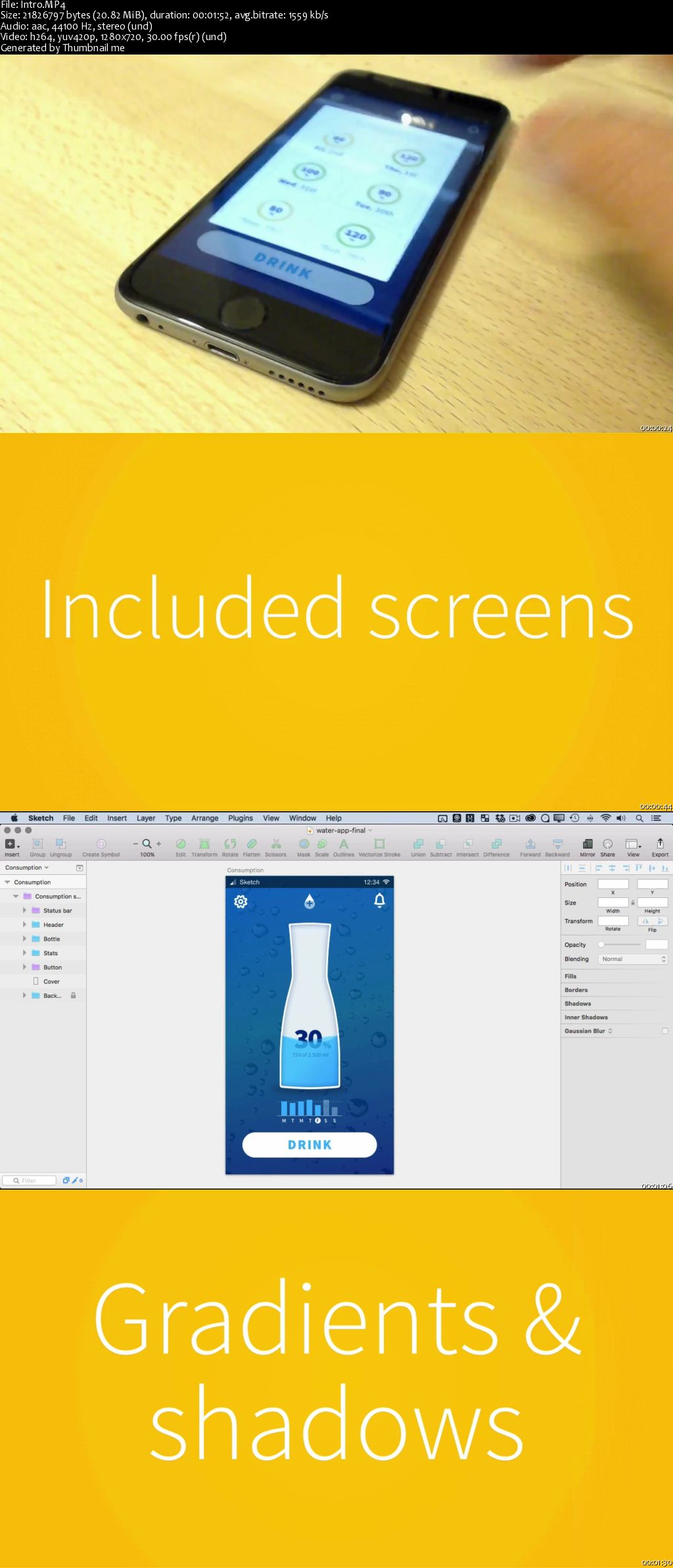673x1568 pixels.
Task: Click the Mask toolbar icon
Action: click(304, 844)
